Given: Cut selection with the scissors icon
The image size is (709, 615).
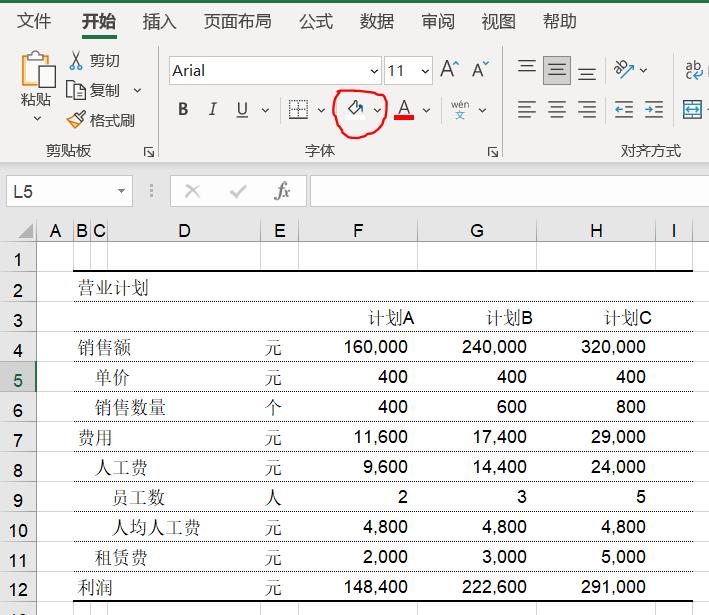Looking at the screenshot, I should click(x=76, y=60).
